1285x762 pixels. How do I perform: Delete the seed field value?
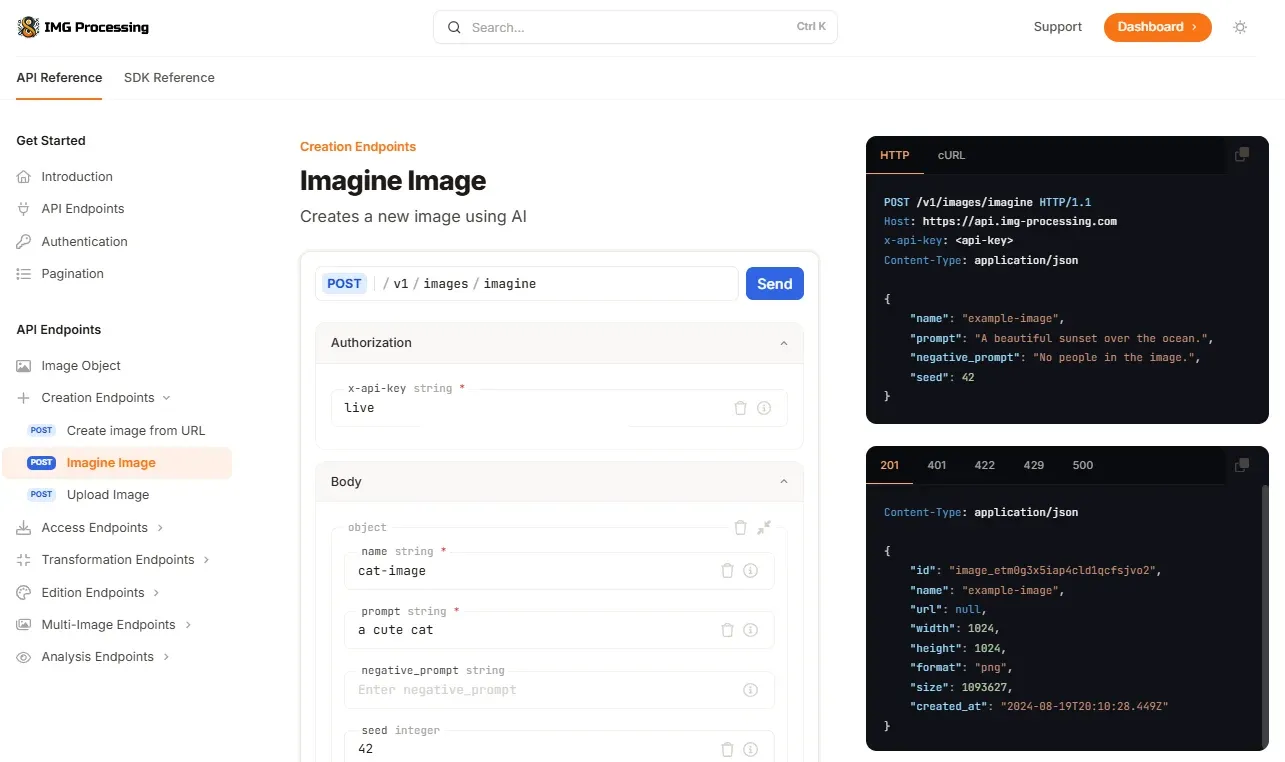[727, 749]
